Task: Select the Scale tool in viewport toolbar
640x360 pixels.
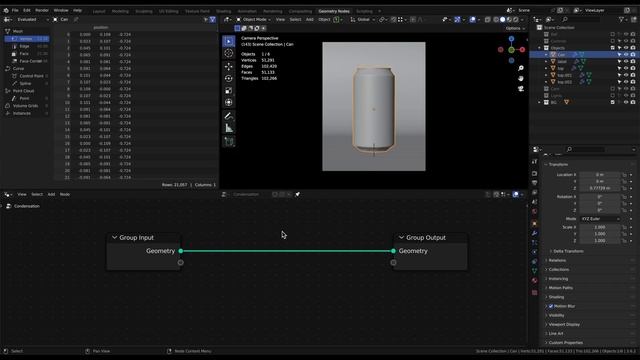Action: click(x=229, y=91)
